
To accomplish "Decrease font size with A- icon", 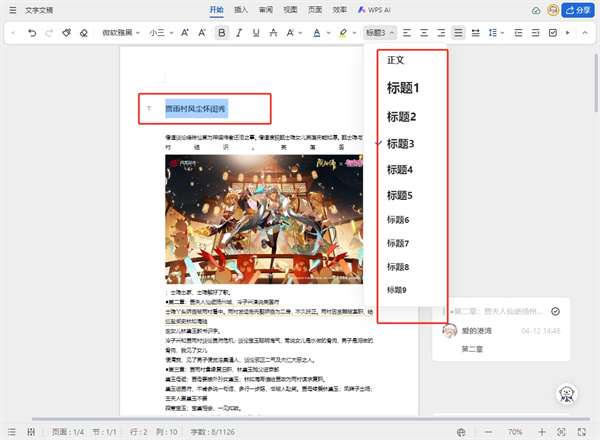I will 202,33.
